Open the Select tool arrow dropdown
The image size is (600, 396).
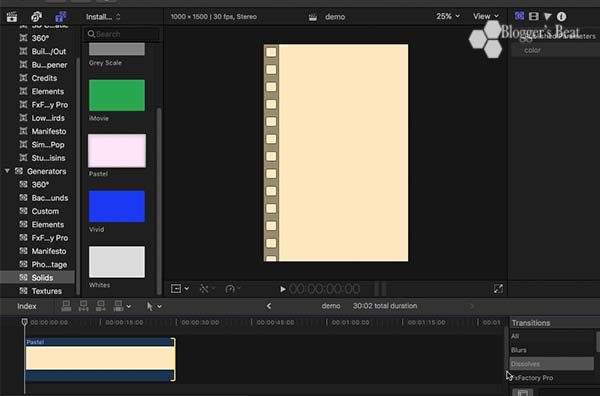click(154, 306)
